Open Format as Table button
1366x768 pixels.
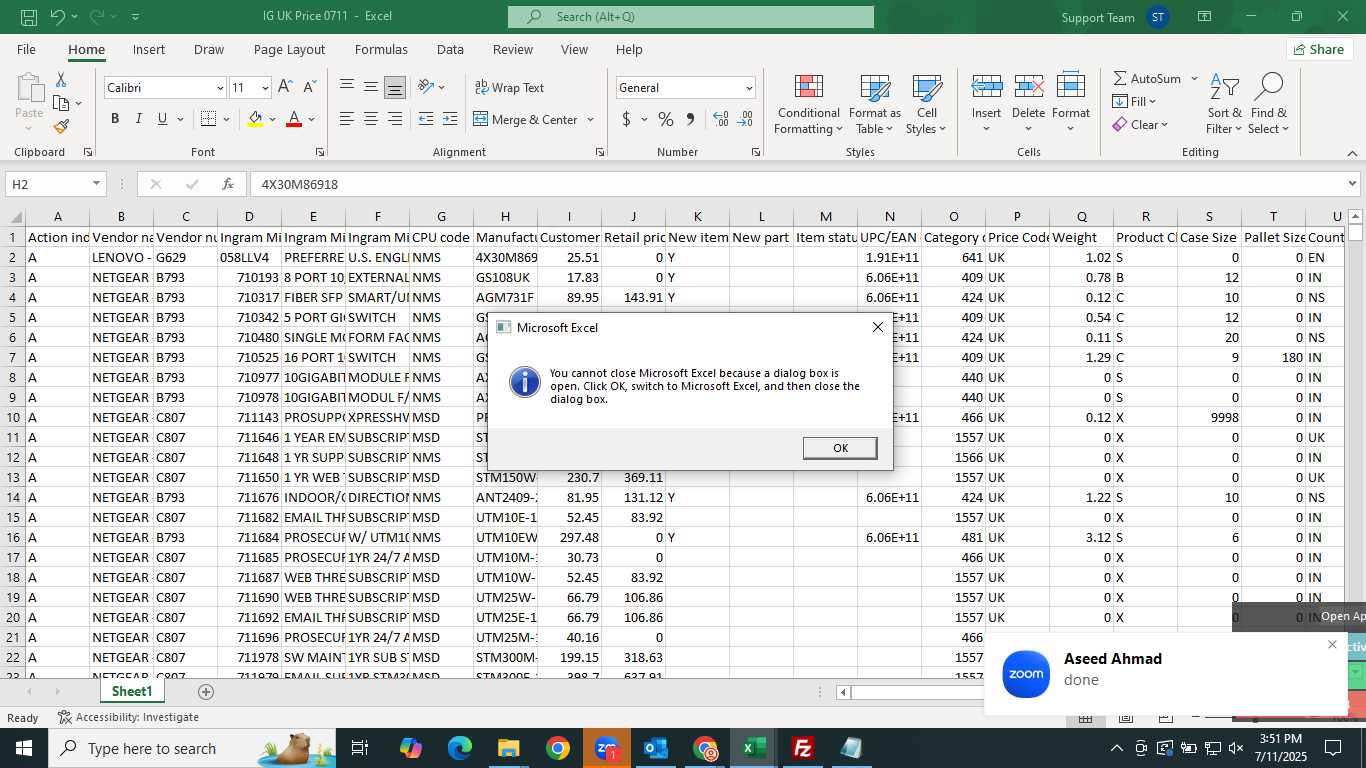click(875, 104)
